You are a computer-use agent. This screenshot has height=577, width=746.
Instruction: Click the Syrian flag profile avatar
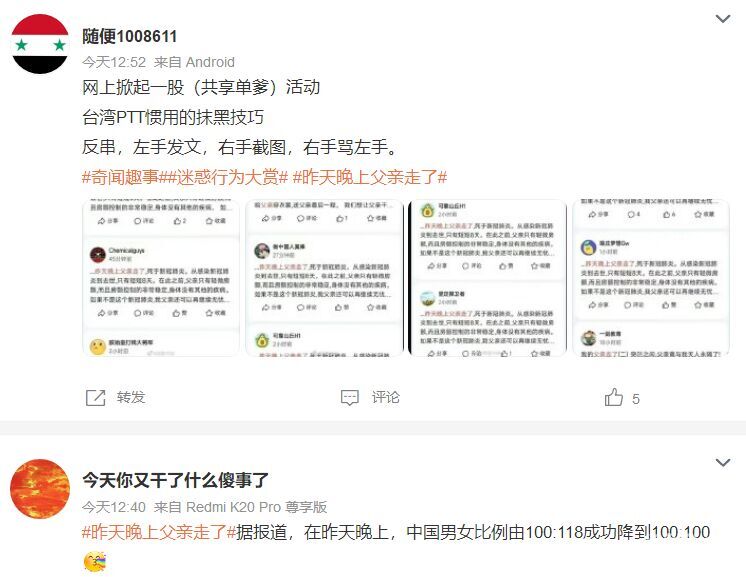click(40, 44)
